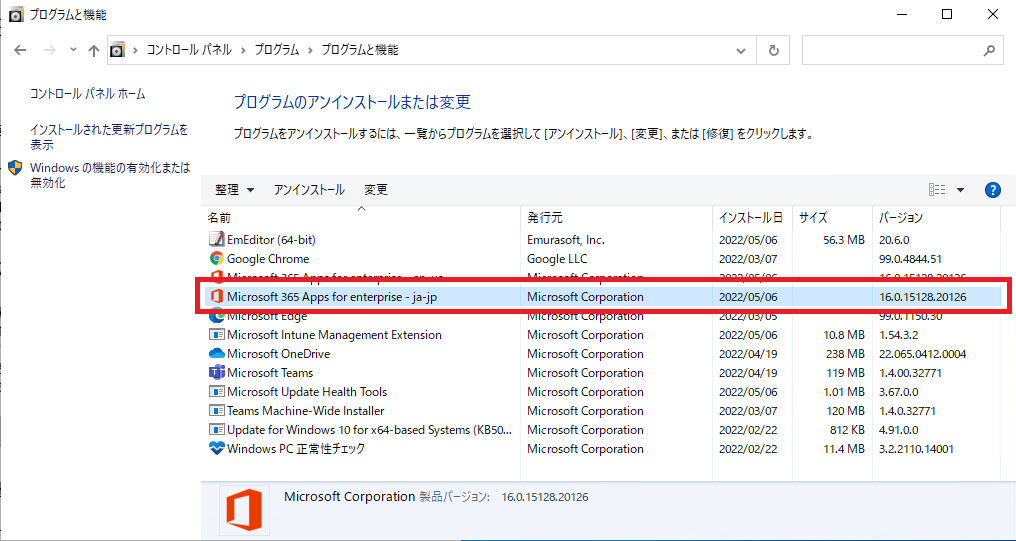1016x541 pixels.
Task: Click the アンインストール toolbar button
Action: [x=309, y=190]
